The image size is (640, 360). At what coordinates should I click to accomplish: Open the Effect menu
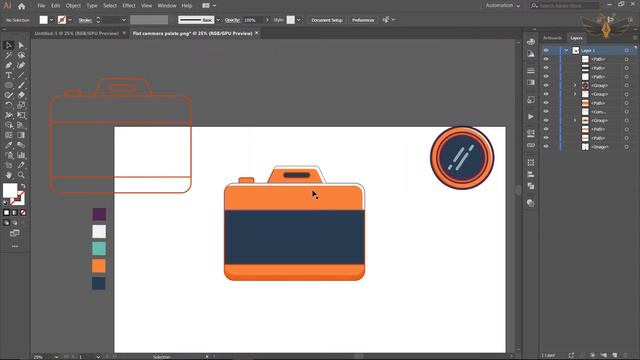point(129,6)
